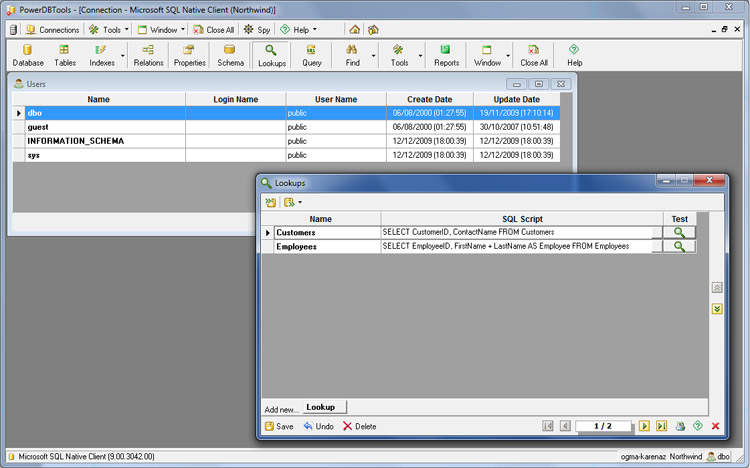This screenshot has width=750, height=468.
Task: Click the Properties toolbar button
Action: point(189,55)
